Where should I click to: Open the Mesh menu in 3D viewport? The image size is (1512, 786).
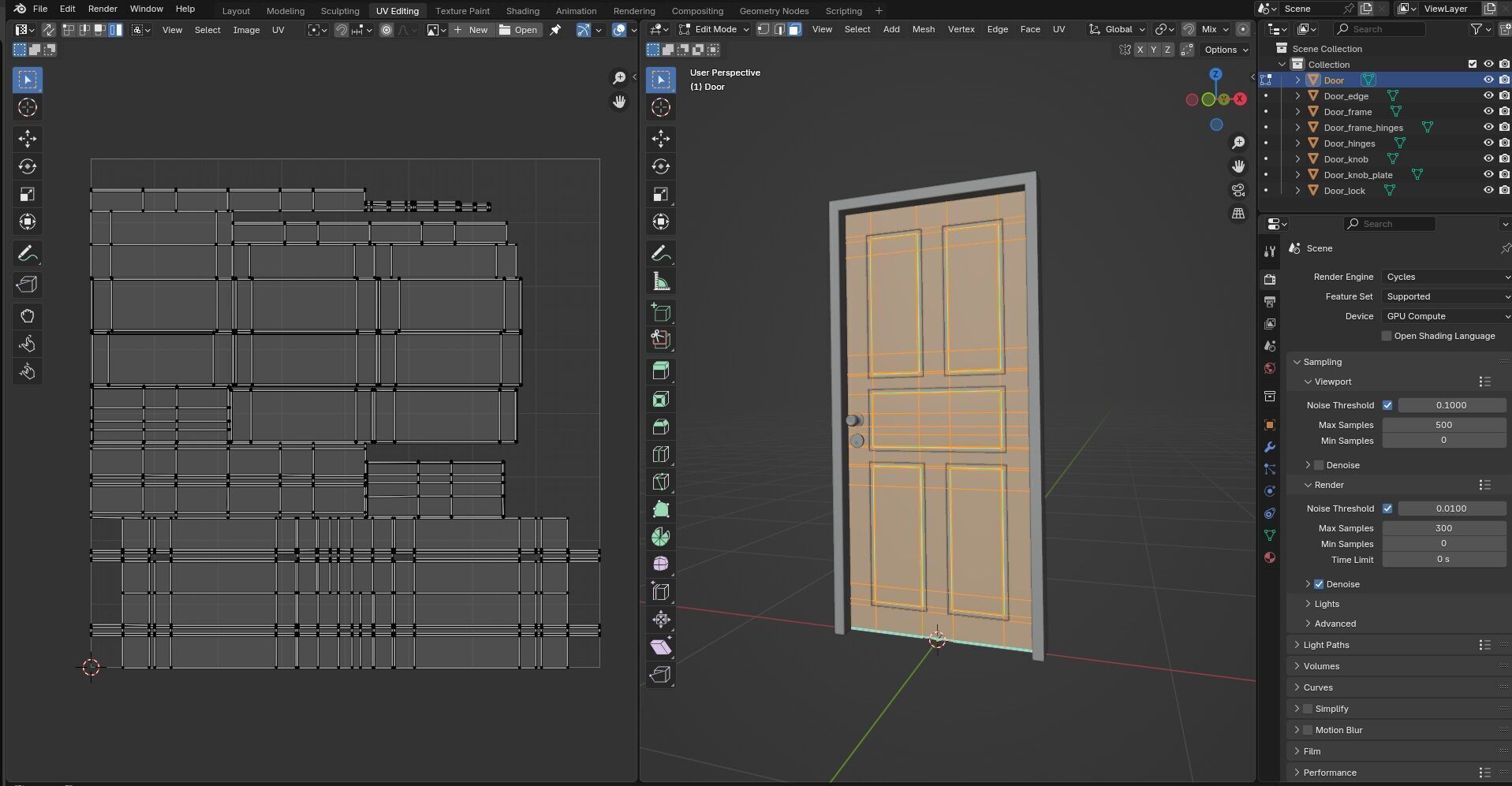pyautogui.click(x=923, y=29)
